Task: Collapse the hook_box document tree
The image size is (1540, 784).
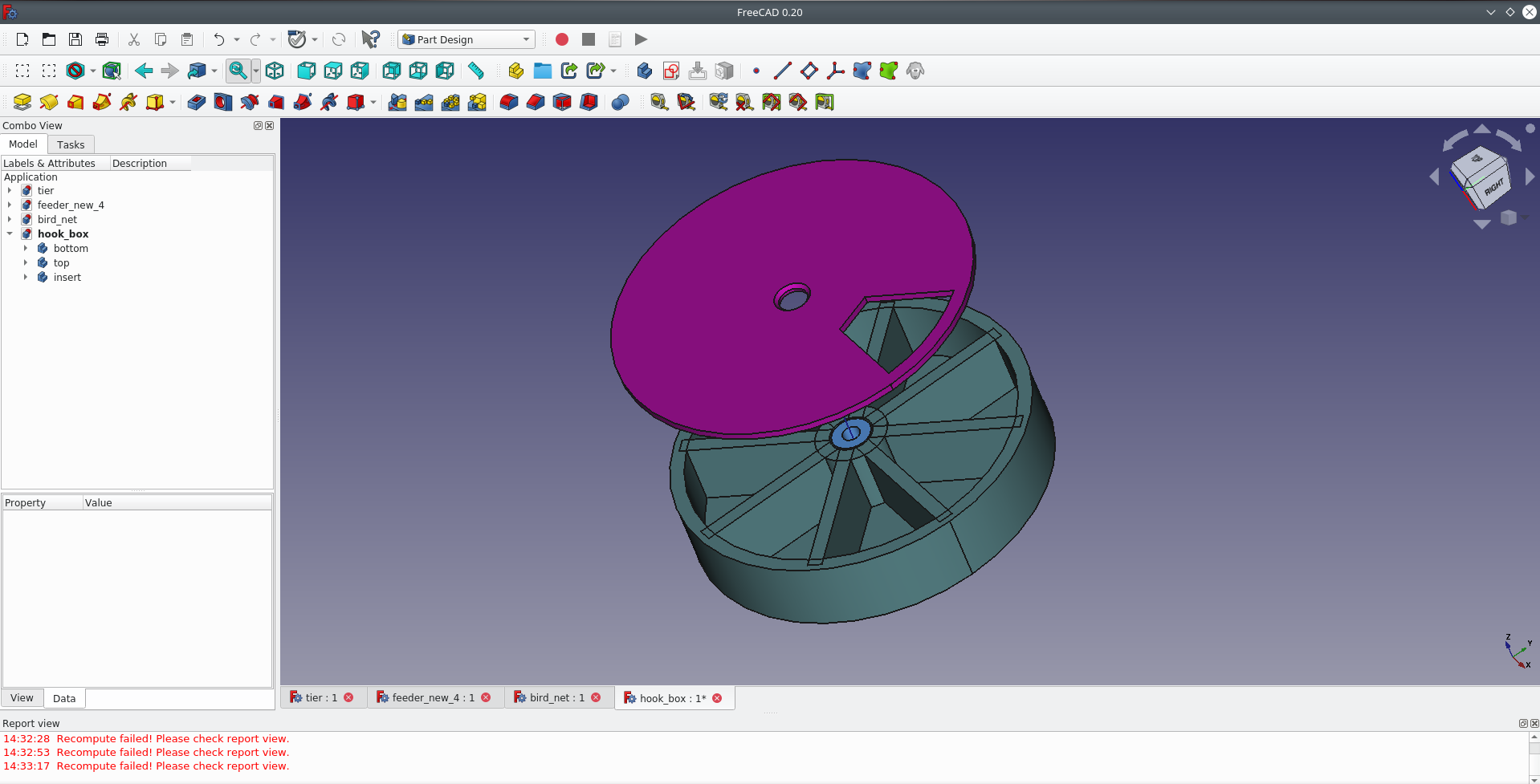Action: 10,234
